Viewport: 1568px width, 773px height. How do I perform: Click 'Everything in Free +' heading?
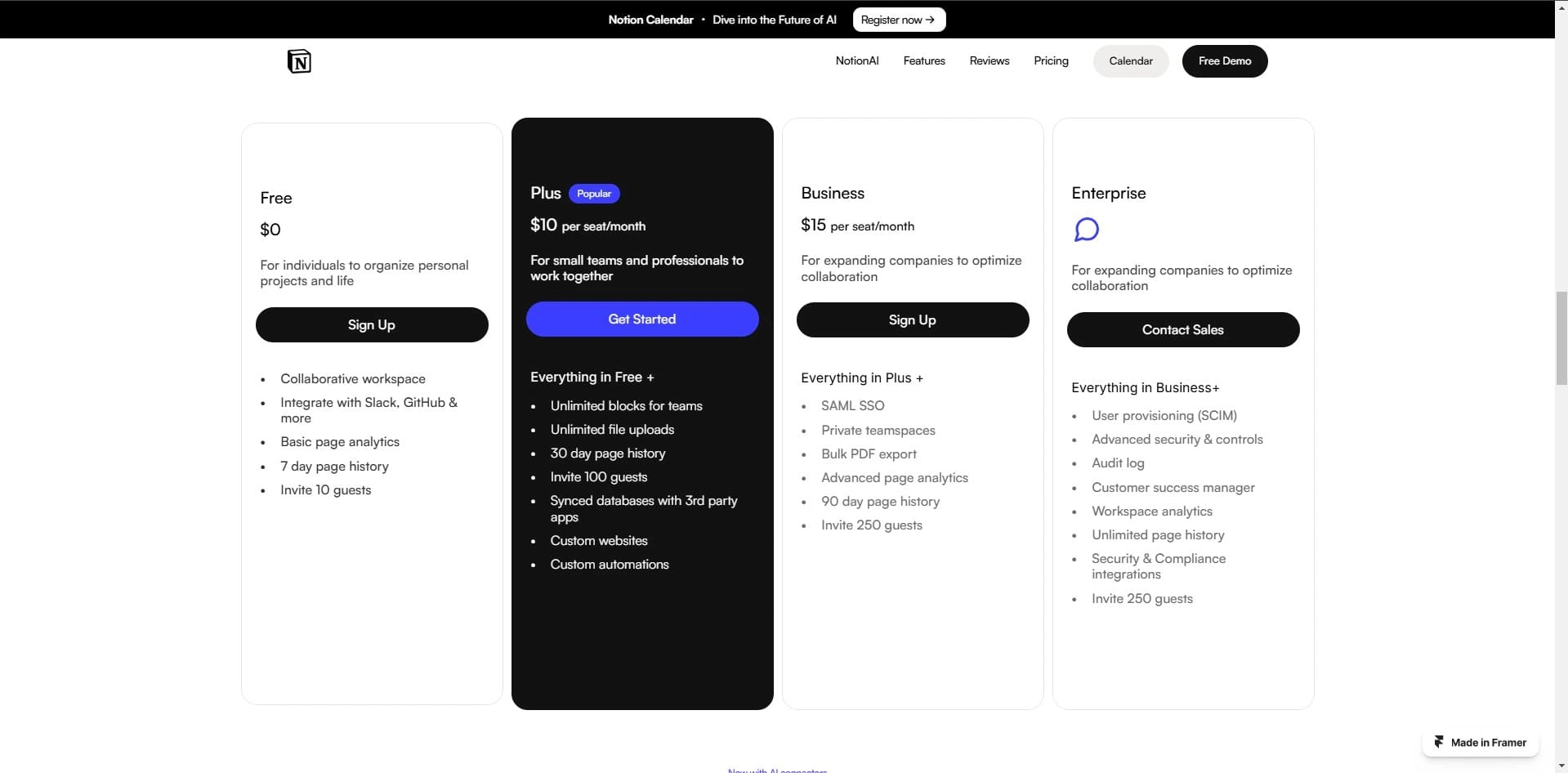pos(592,377)
